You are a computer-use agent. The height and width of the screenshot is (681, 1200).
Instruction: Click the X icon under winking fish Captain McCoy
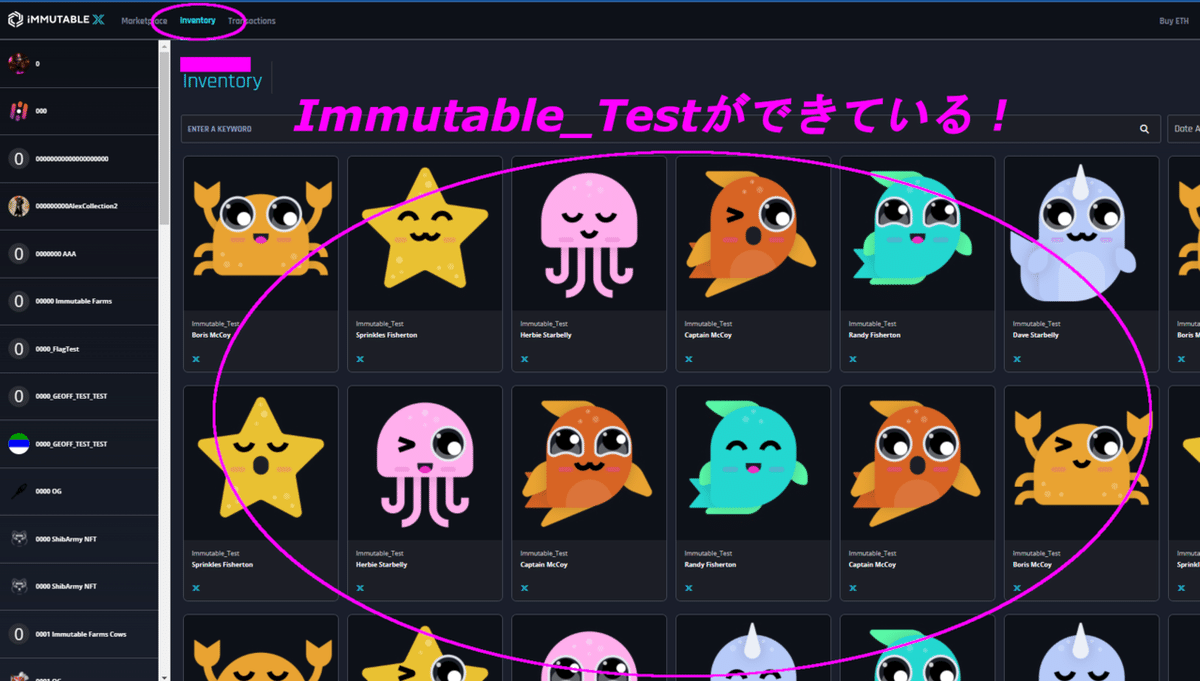pos(688,358)
